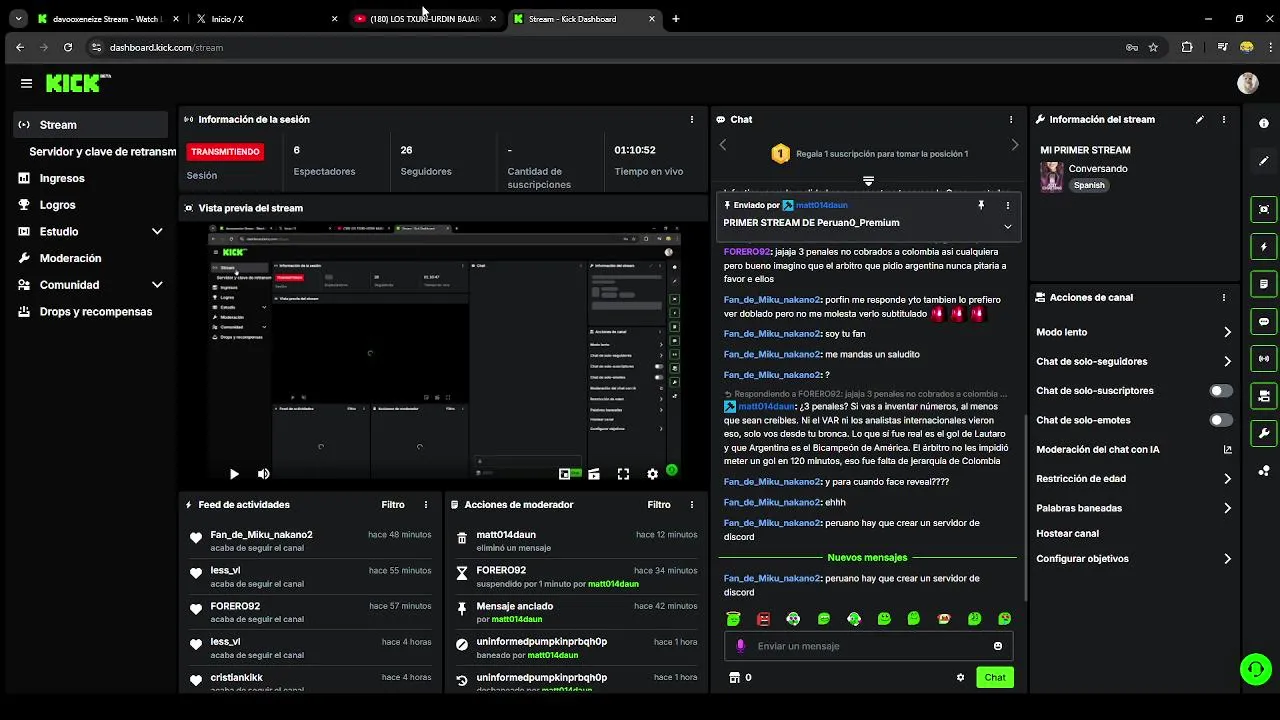Toggle channel actions camera widget in sidebar
The width and height of the screenshot is (1280, 720).
click(x=1264, y=396)
